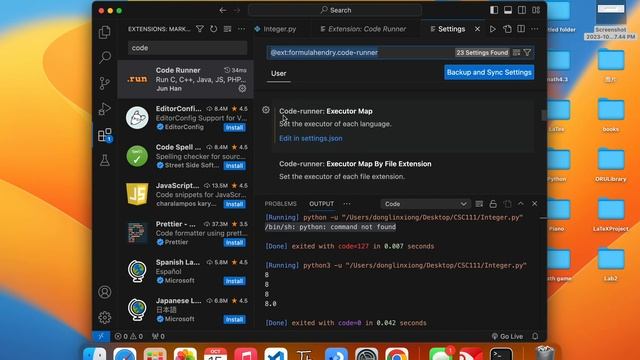Open the Manage gear in activity bar
Image resolution: width=640 pixels, height=360 pixels.
point(104,318)
